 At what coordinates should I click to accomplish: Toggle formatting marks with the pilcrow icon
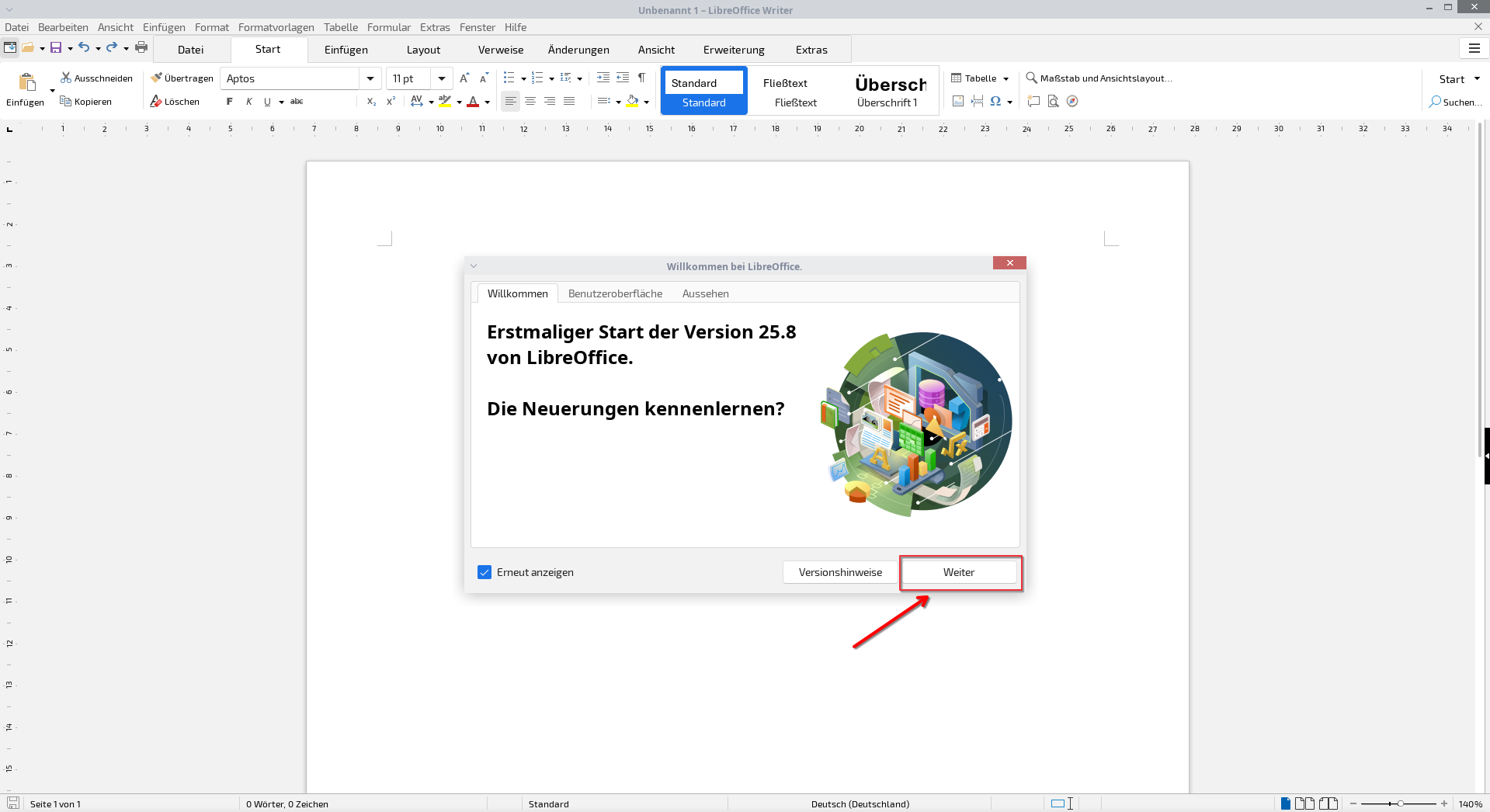coord(641,78)
